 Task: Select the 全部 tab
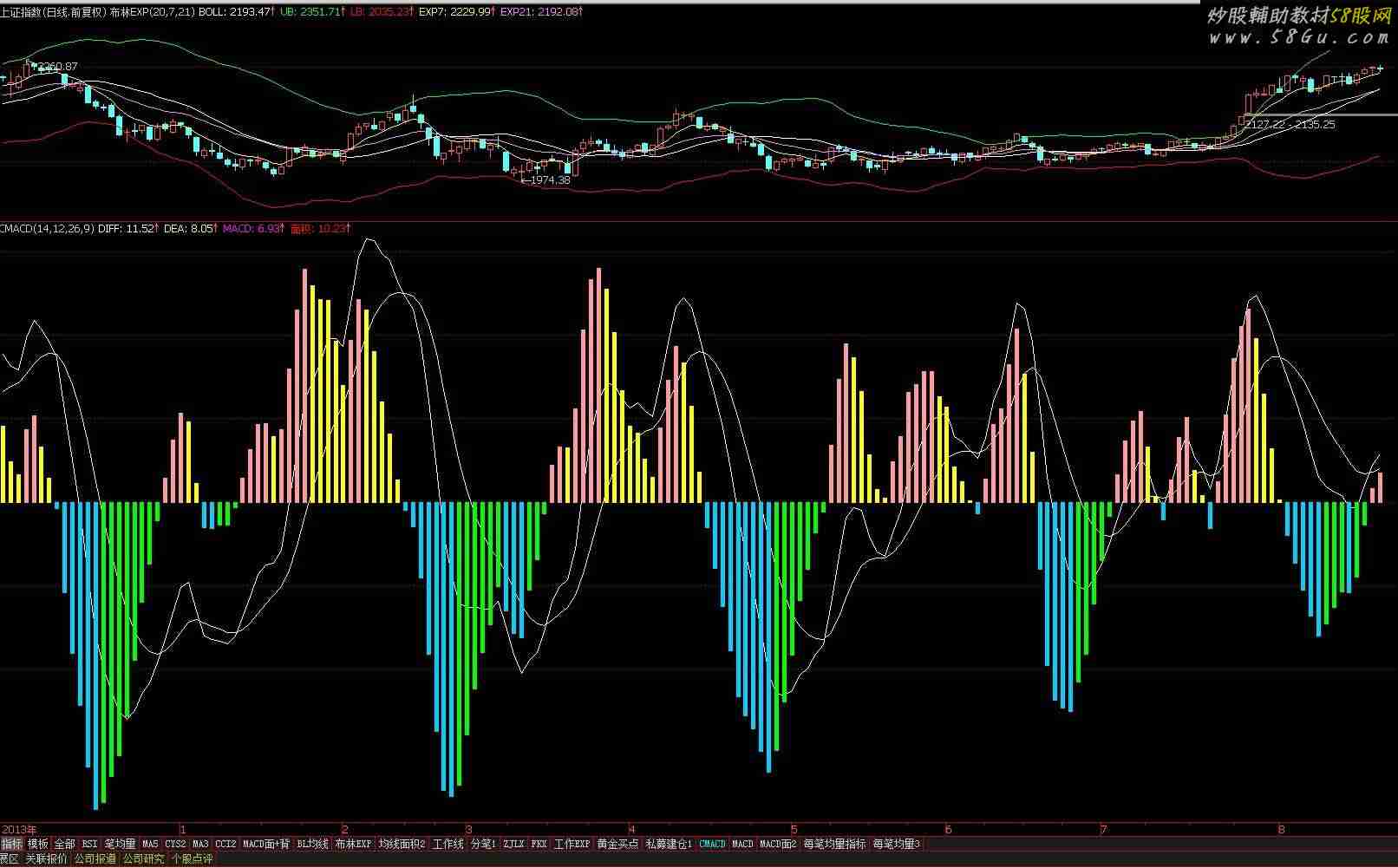tap(65, 844)
